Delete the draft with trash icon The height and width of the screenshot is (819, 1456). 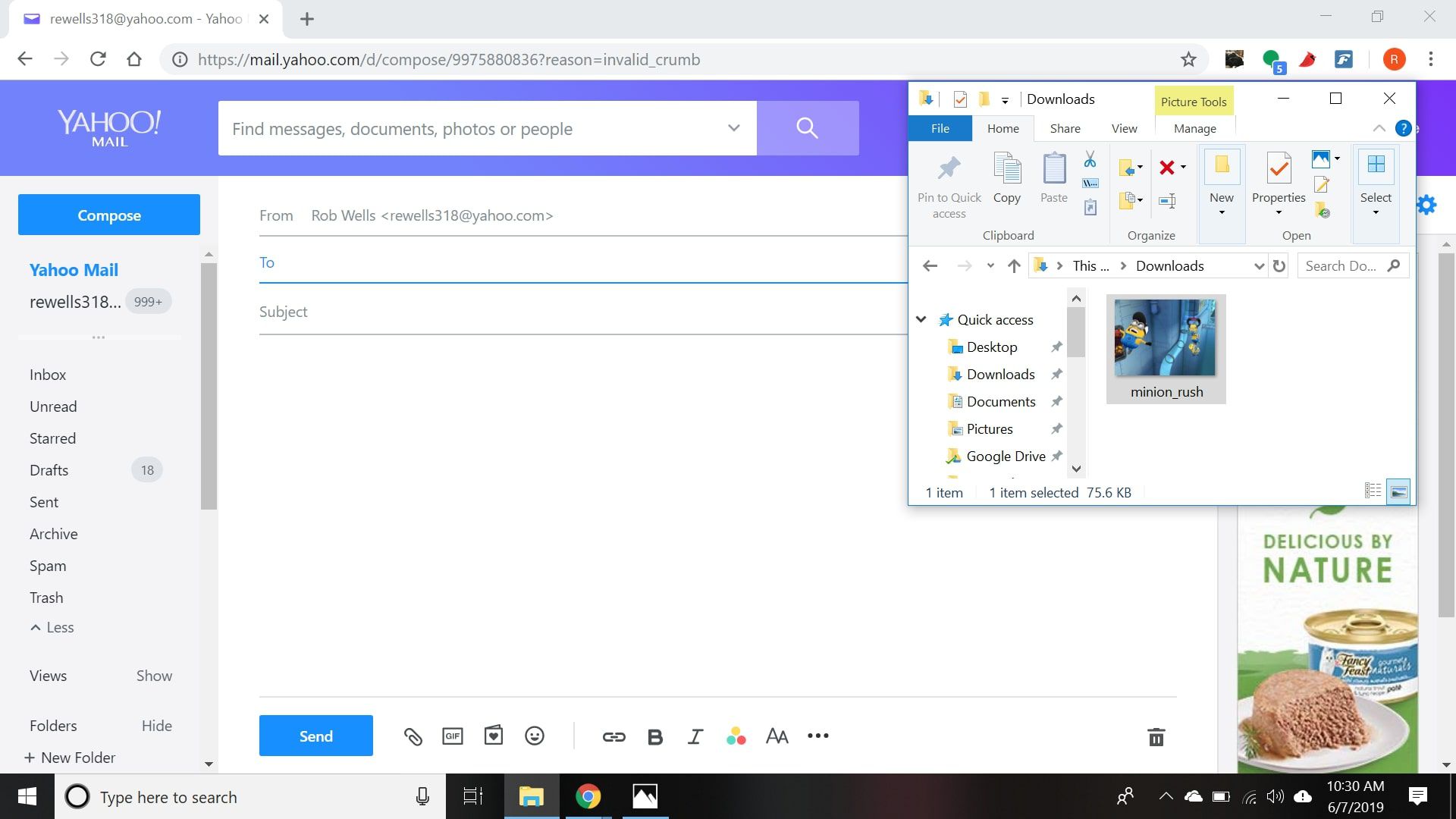1156,737
